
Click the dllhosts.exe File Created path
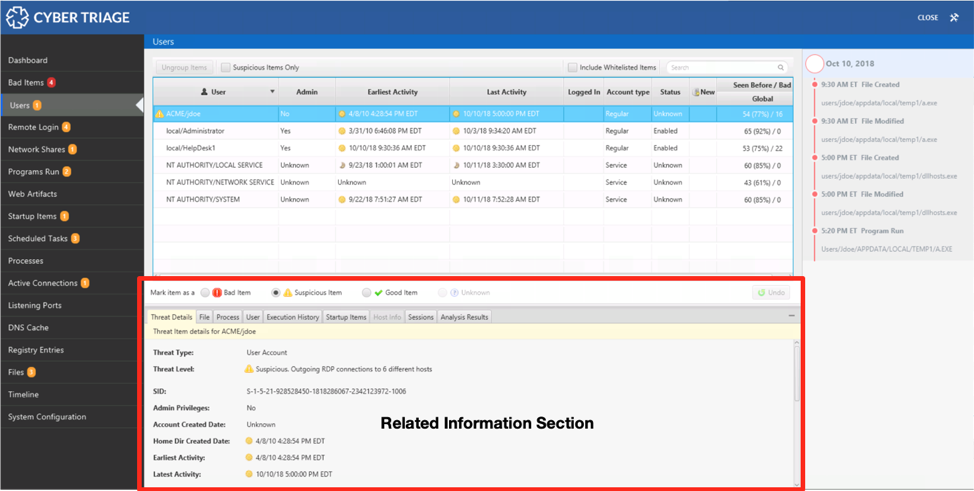pos(889,176)
